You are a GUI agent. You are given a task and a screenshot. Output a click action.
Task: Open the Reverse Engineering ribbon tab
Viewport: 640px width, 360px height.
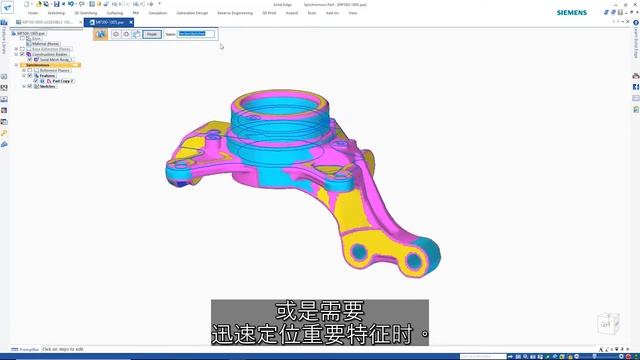(x=235, y=13)
